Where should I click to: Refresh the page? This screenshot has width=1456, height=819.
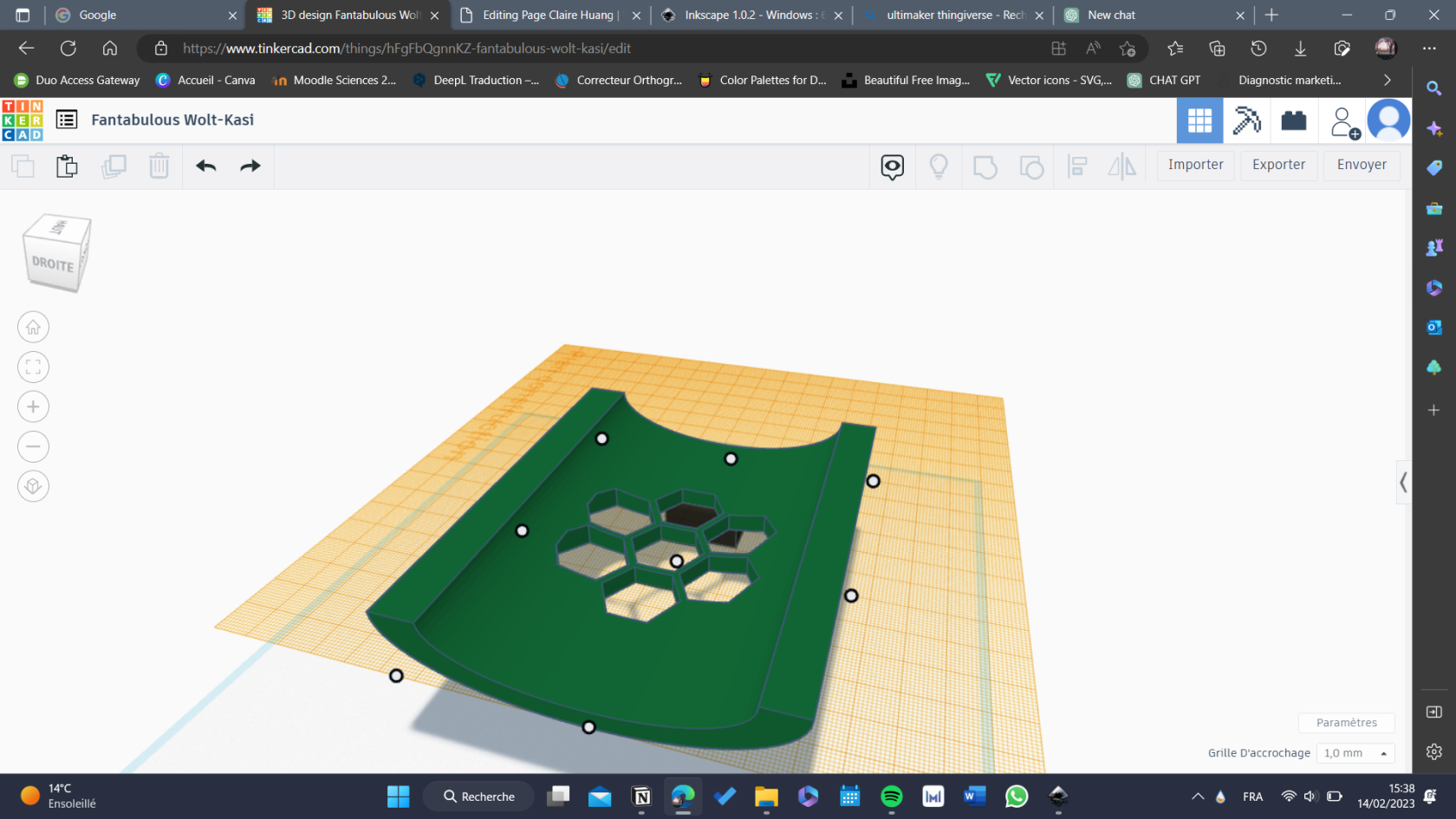pos(68,49)
